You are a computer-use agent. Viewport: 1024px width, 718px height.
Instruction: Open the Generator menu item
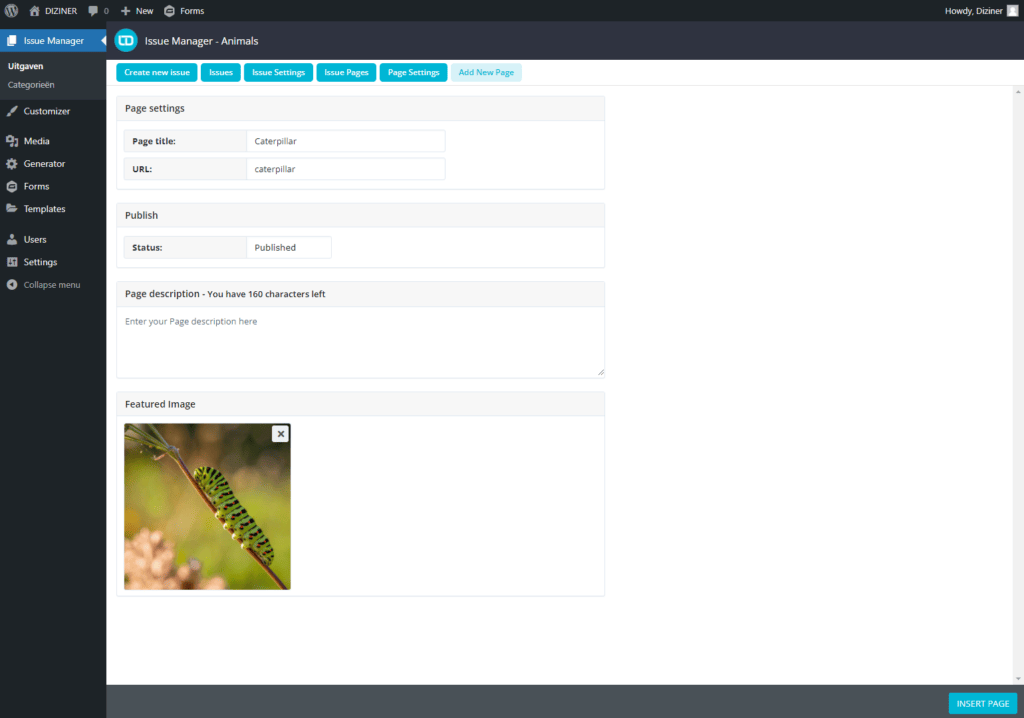[44, 164]
